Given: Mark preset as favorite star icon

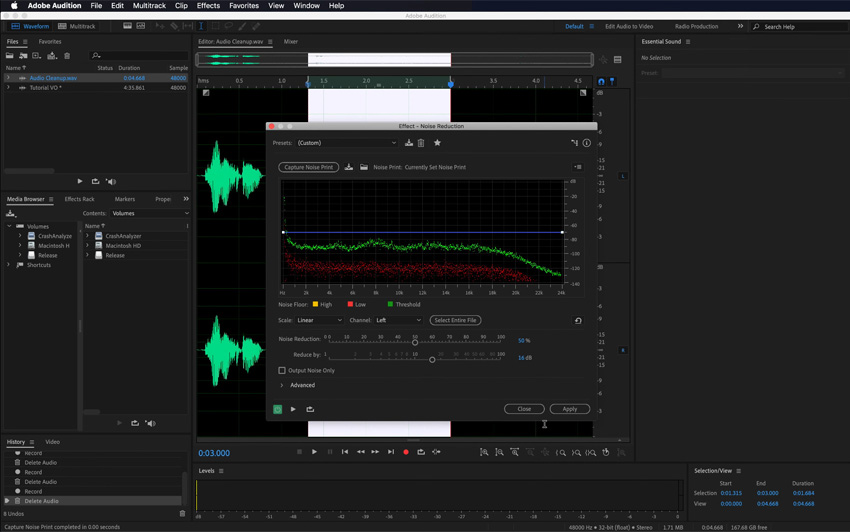Looking at the screenshot, I should [x=437, y=143].
